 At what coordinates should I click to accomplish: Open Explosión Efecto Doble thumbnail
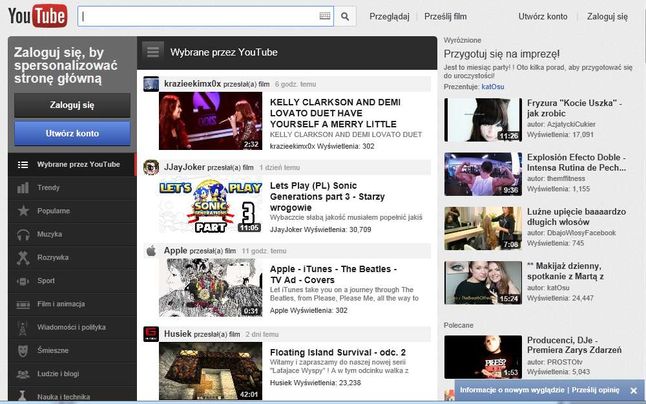(x=483, y=174)
